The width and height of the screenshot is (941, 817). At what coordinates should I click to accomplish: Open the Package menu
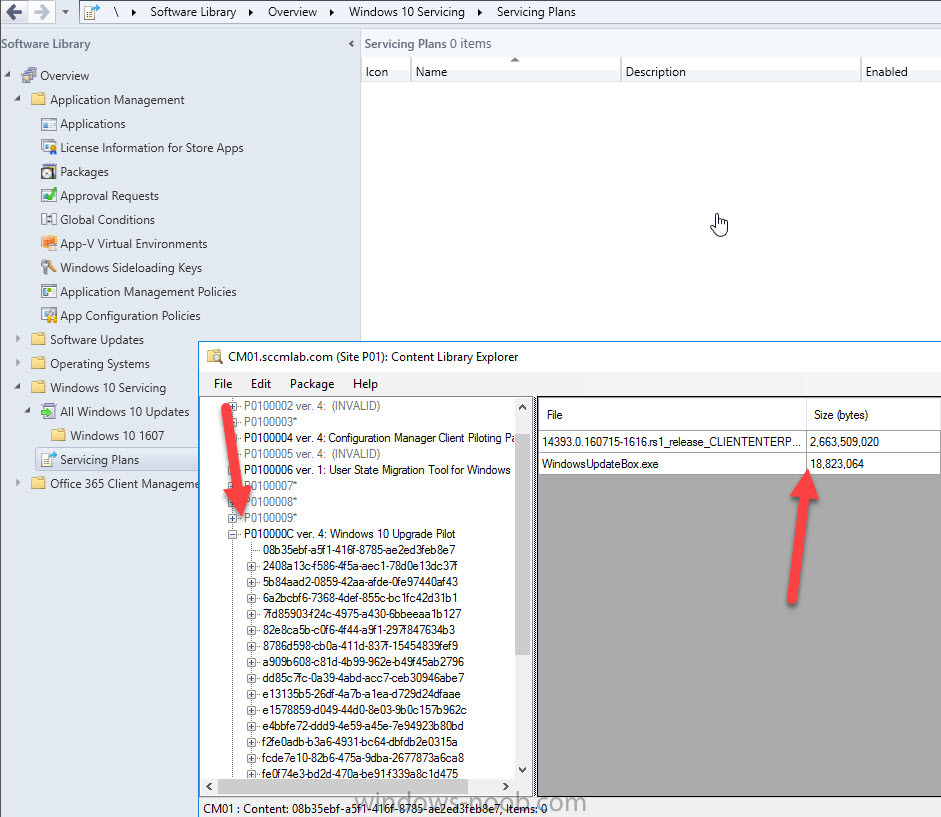[x=312, y=384]
